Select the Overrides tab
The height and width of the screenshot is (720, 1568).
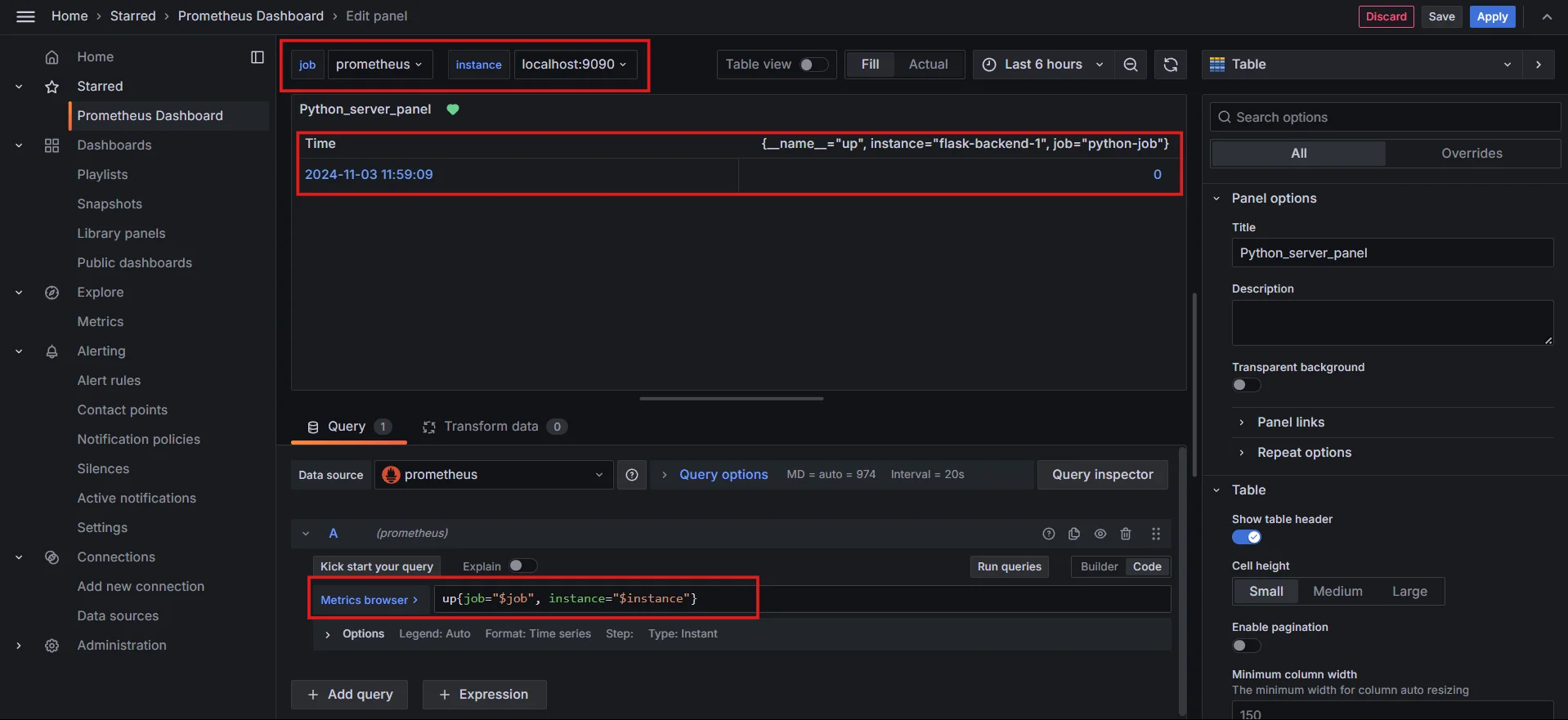click(1472, 154)
